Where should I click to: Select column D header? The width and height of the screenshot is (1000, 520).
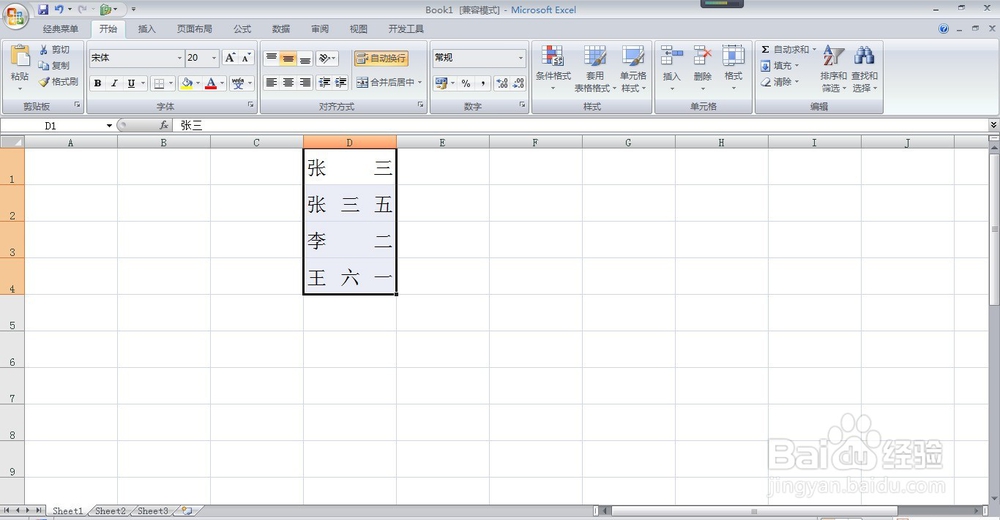point(349,142)
